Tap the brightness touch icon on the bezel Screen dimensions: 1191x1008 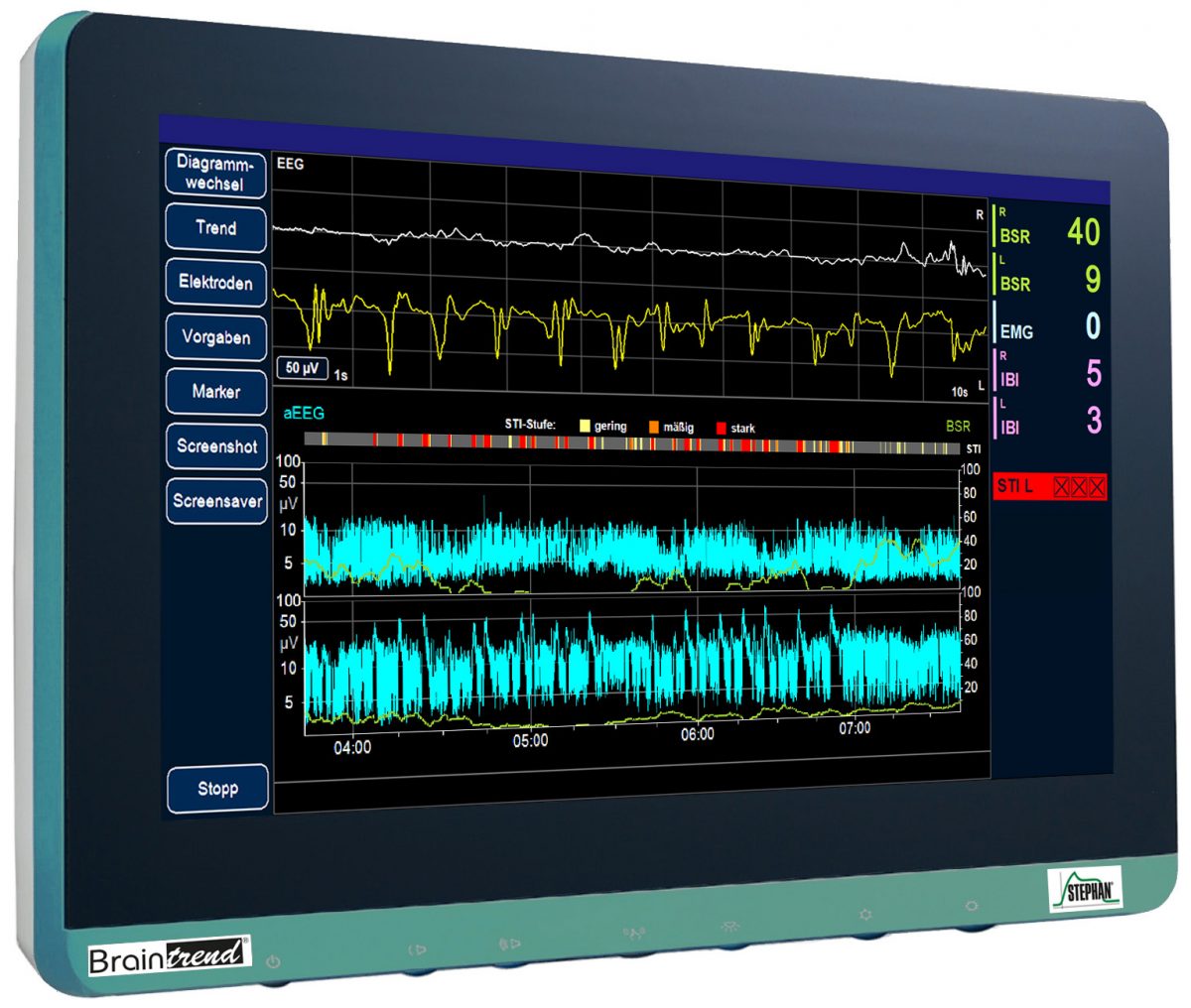pyautogui.click(x=729, y=927)
